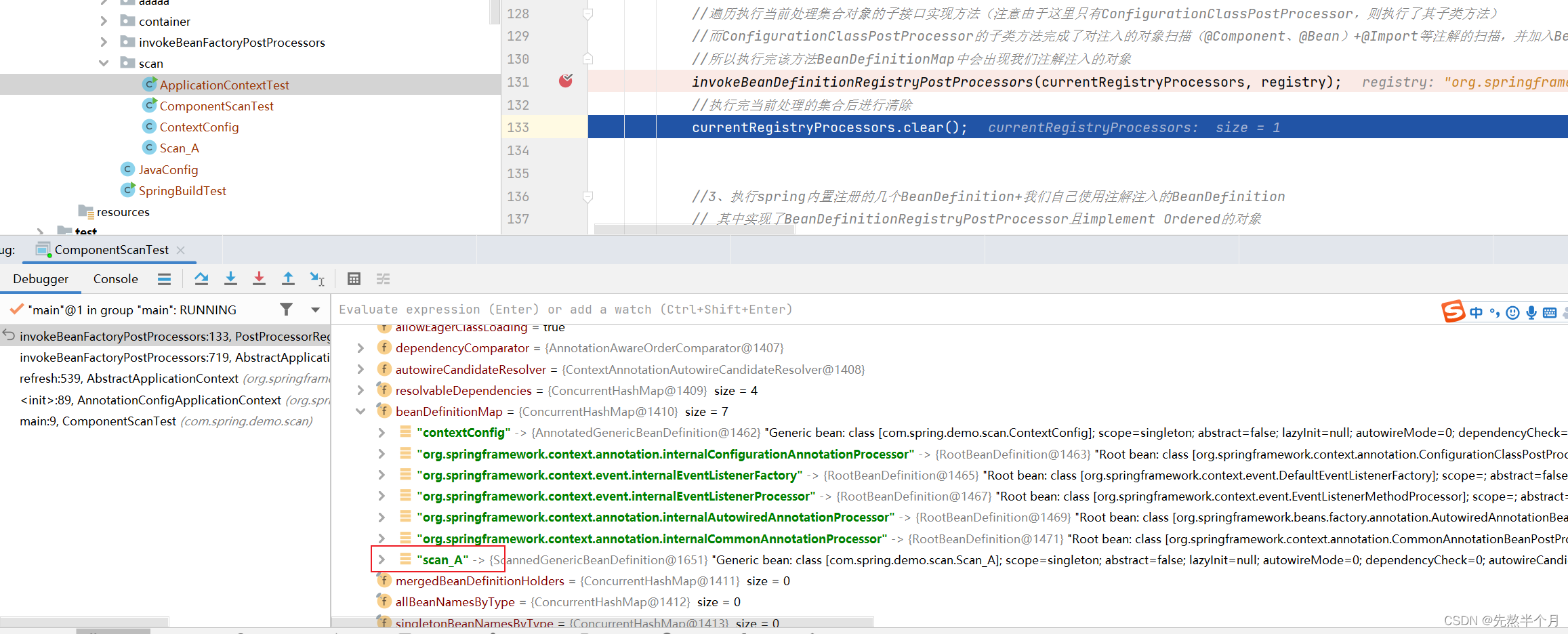Open Scan_A class in project tree
Viewport: 1568px width, 634px height.
180,148
